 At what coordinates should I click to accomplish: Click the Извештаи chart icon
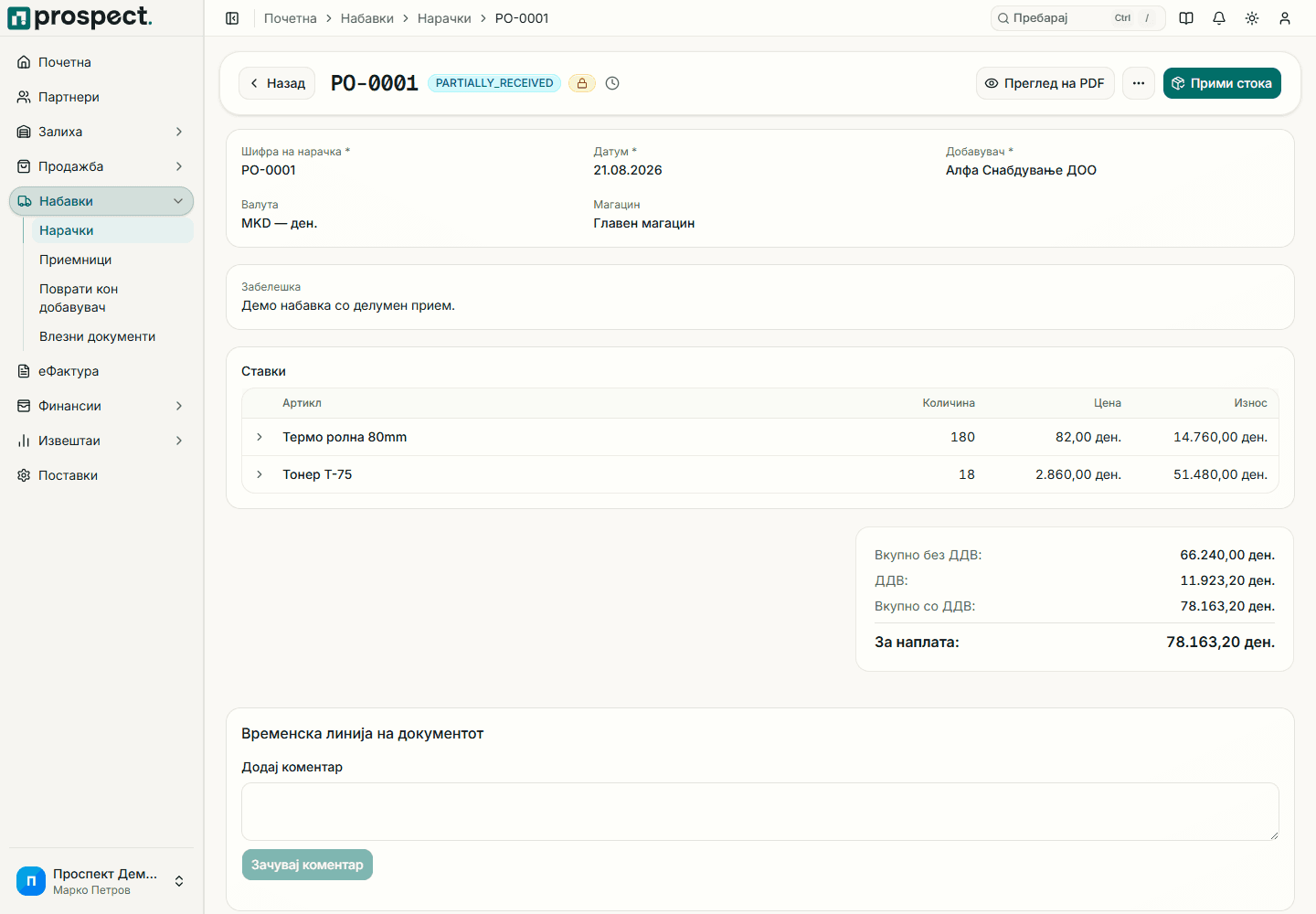point(24,441)
